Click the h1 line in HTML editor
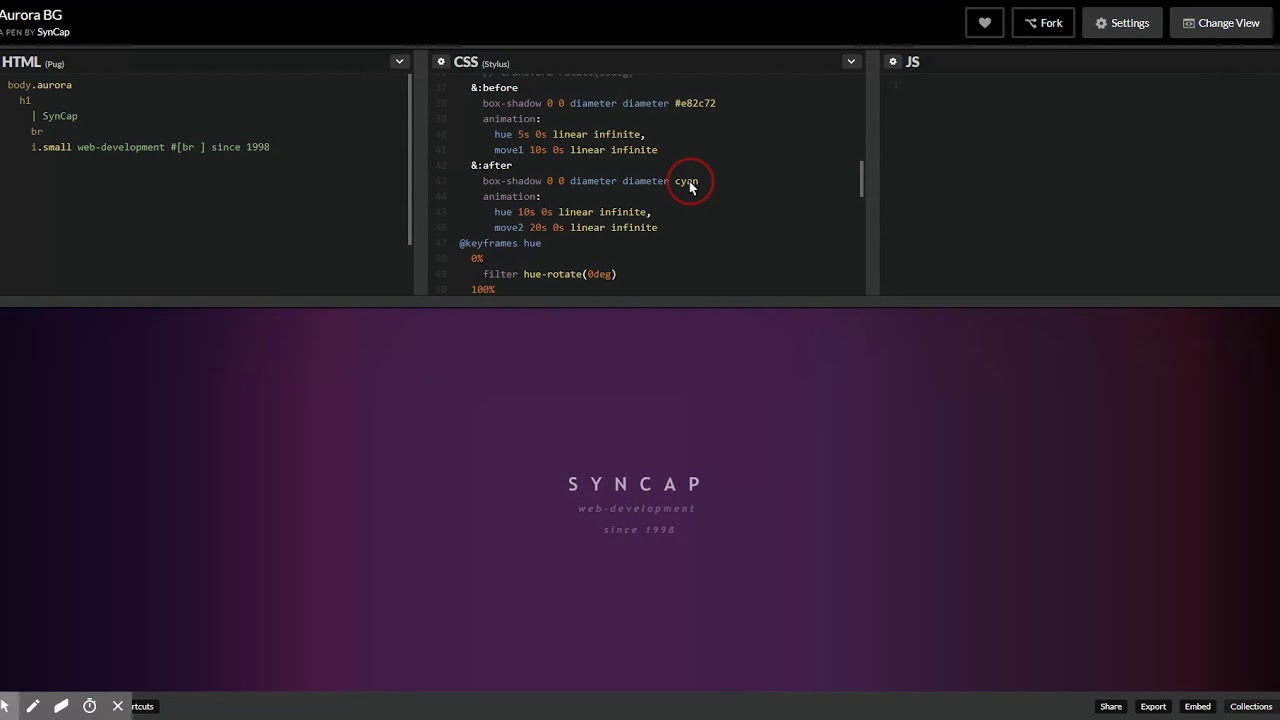The image size is (1280, 720). point(25,101)
